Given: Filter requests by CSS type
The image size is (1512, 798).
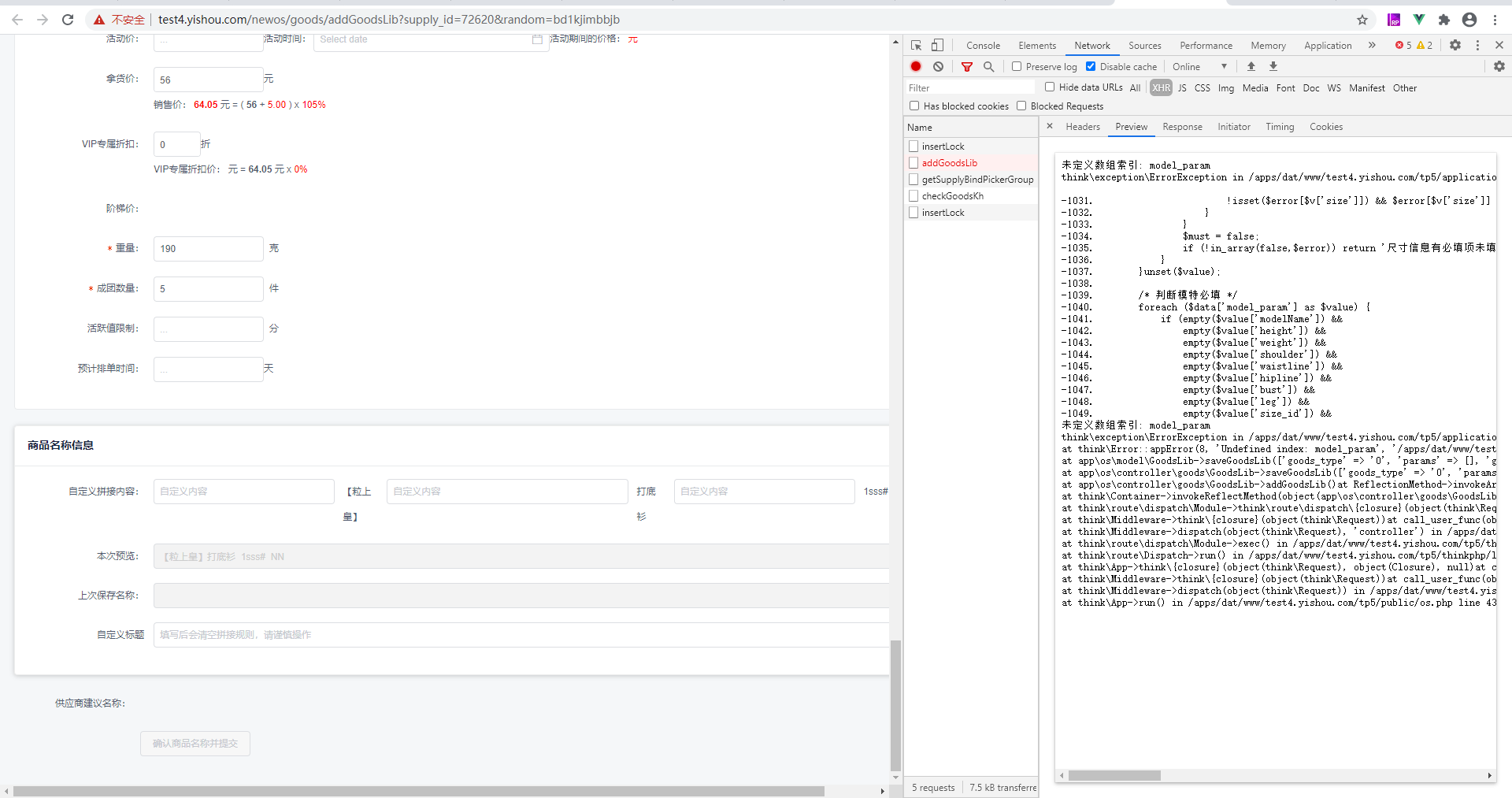Looking at the screenshot, I should (x=1202, y=88).
